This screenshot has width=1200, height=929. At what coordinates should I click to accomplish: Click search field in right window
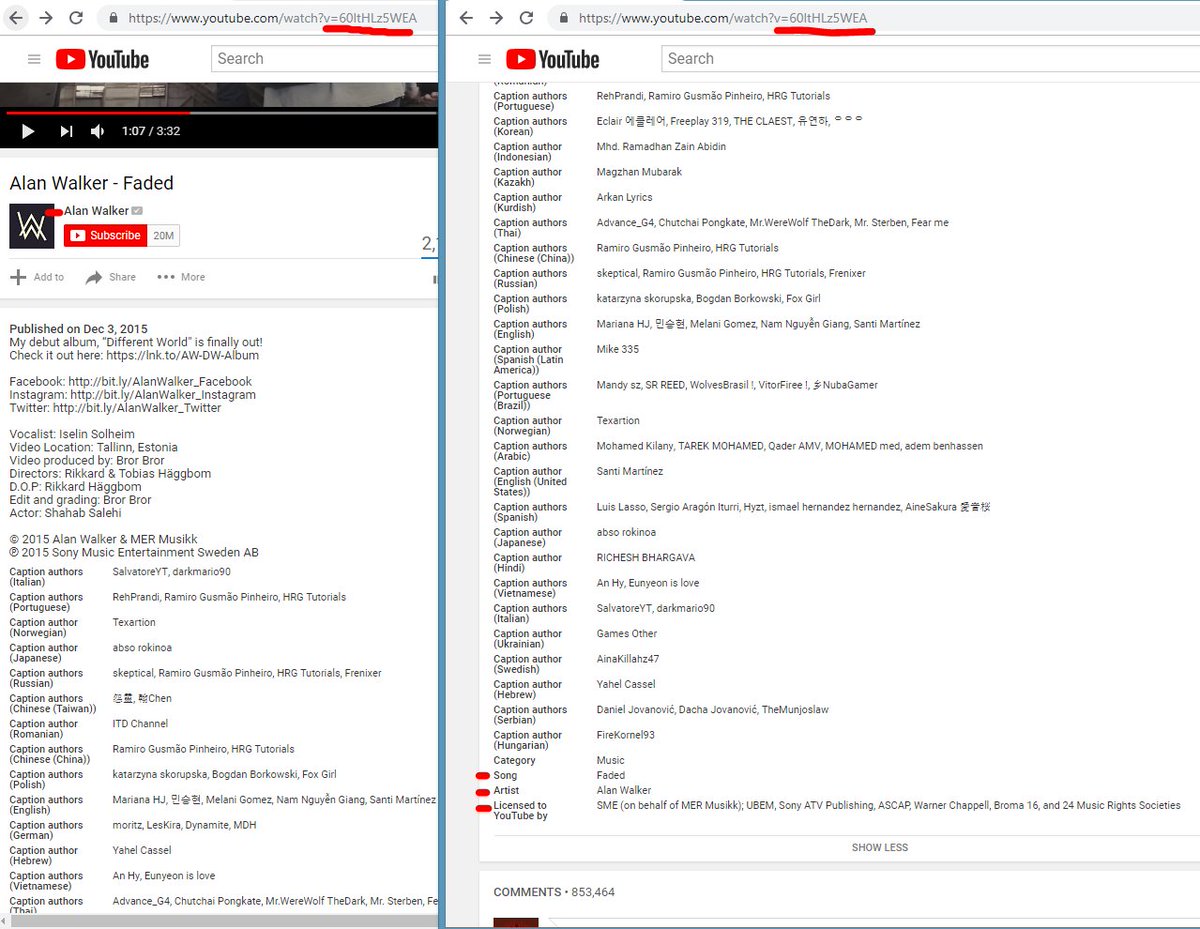pyautogui.click(x=930, y=59)
